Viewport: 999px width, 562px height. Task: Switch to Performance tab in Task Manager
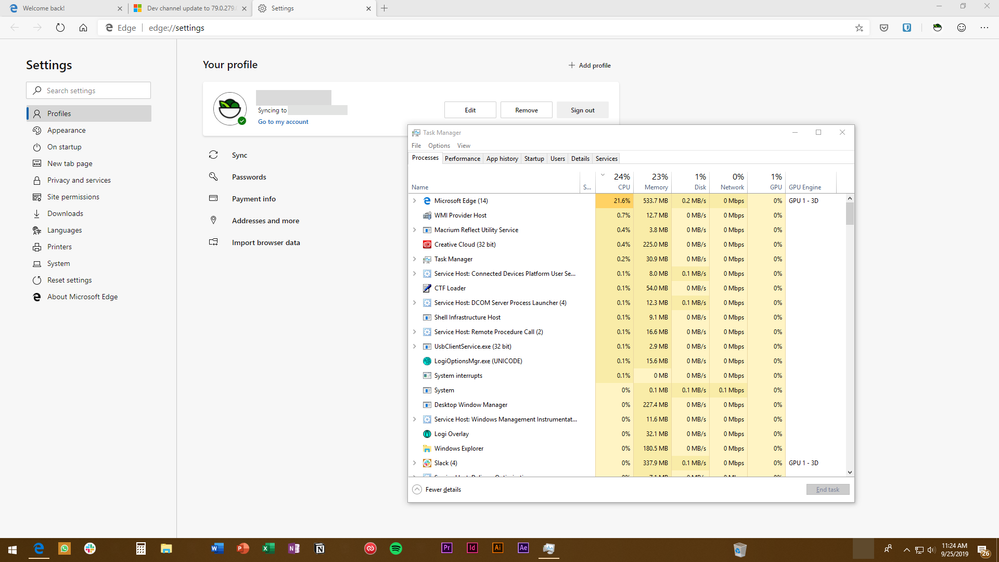pyautogui.click(x=463, y=159)
